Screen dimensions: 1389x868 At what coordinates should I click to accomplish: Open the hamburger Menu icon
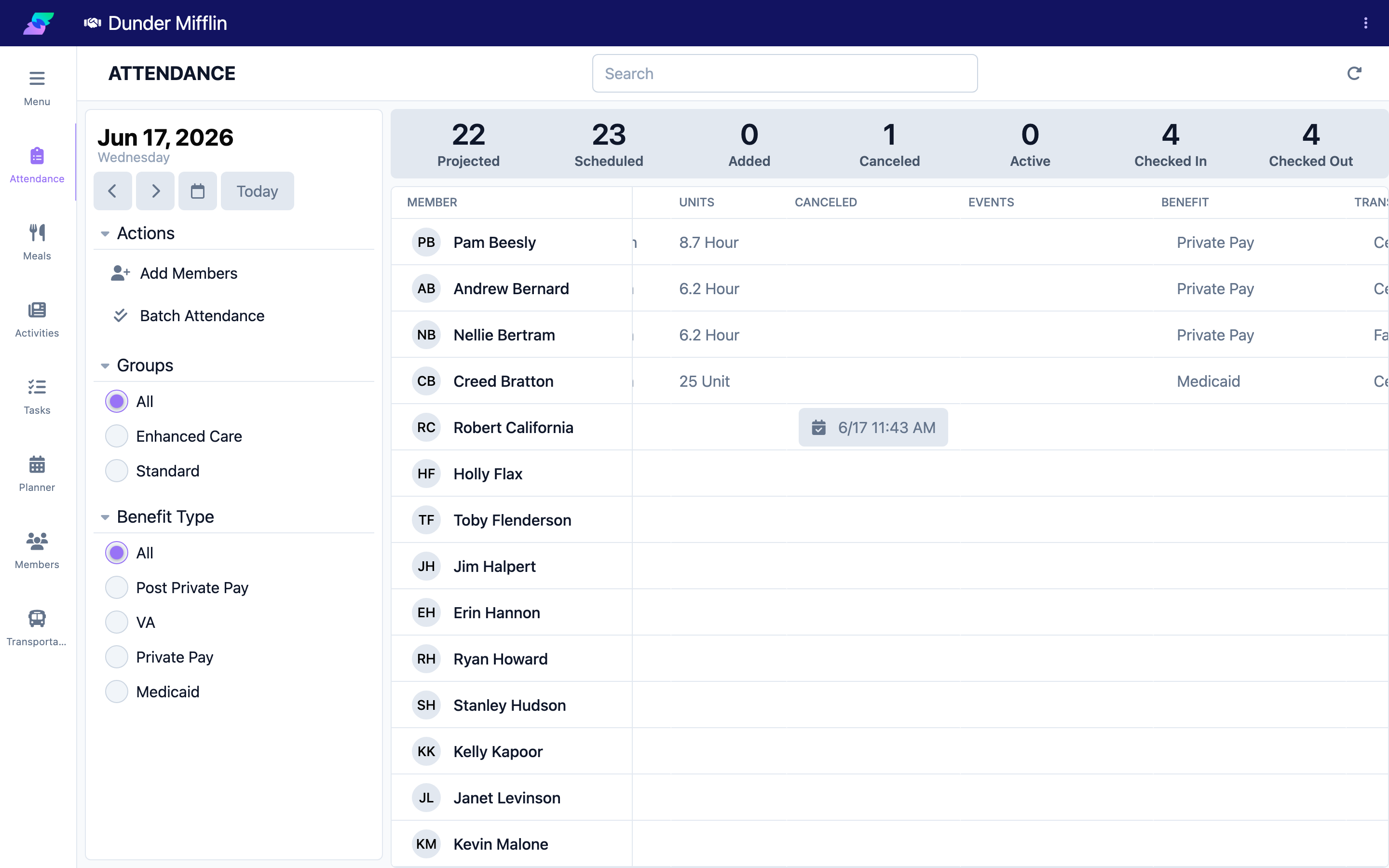(37, 79)
